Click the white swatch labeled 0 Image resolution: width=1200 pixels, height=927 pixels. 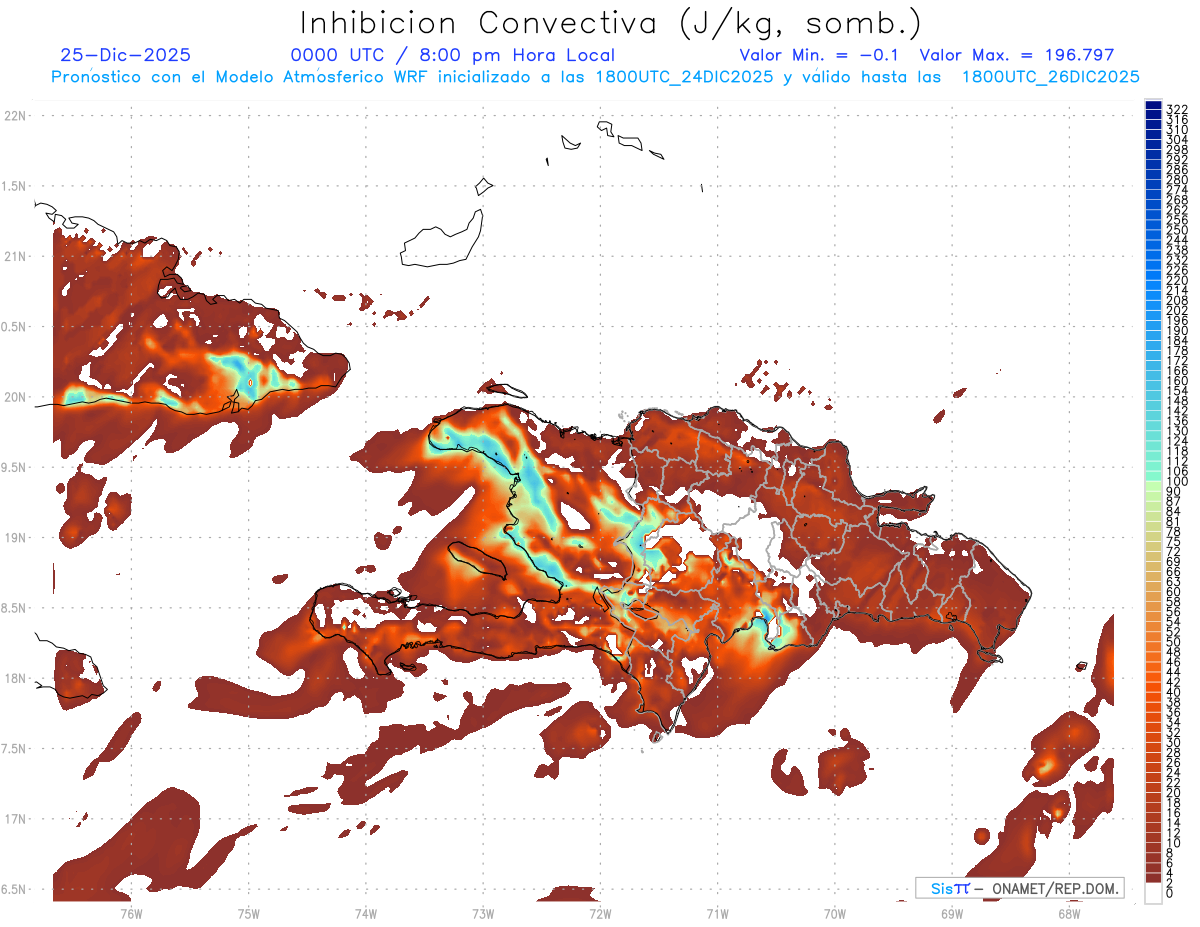tap(1153, 893)
